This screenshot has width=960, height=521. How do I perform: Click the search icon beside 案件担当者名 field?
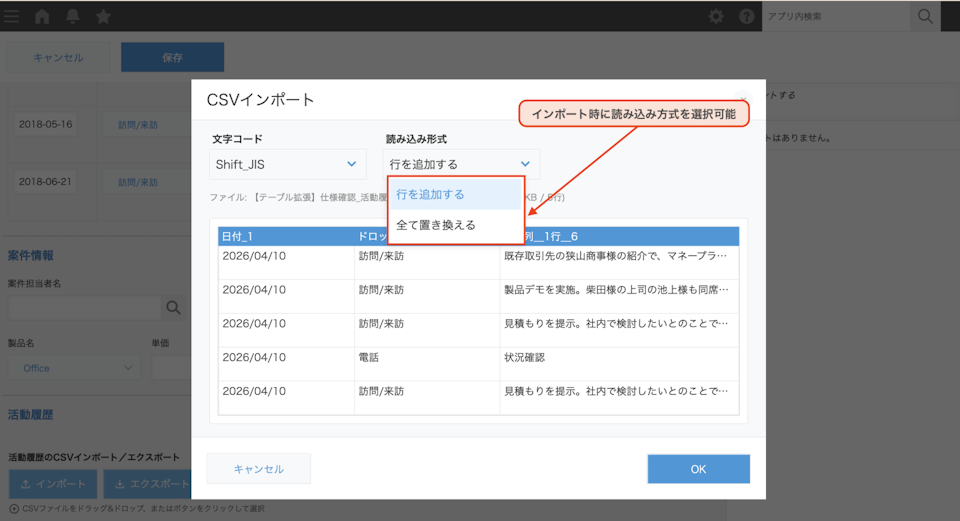[173, 308]
